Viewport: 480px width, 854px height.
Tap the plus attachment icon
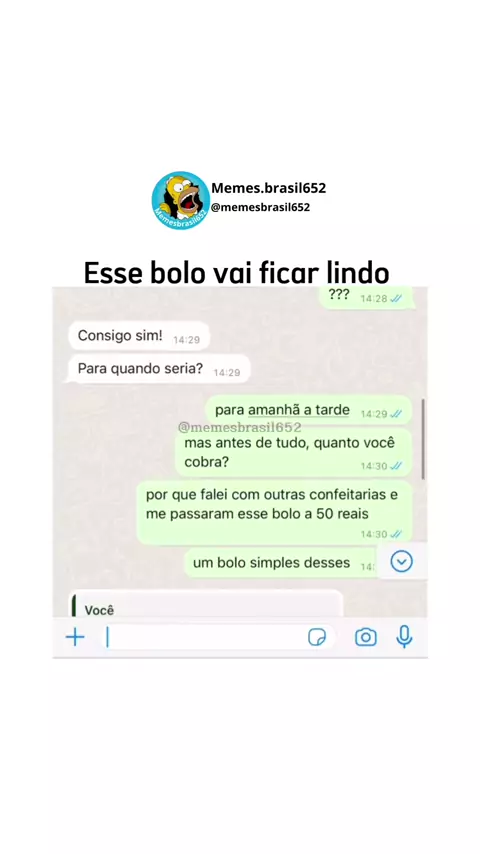pyautogui.click(x=75, y=637)
